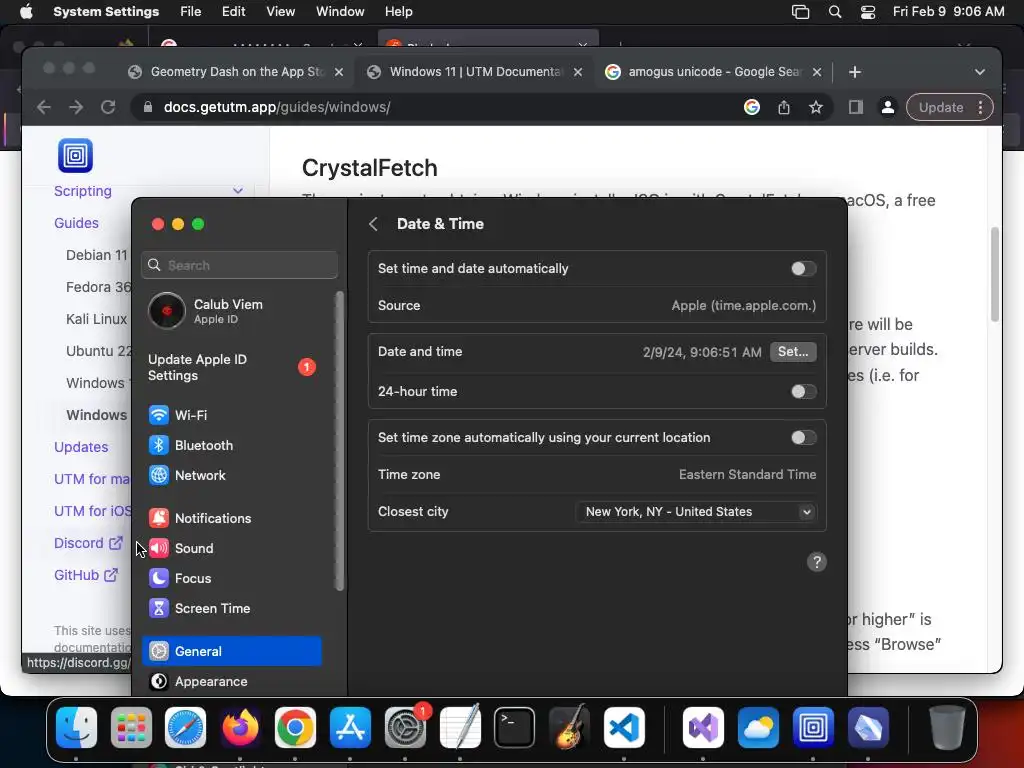Open Update Apple ID Settings item
This screenshot has height=768, width=1024.
click(232, 367)
